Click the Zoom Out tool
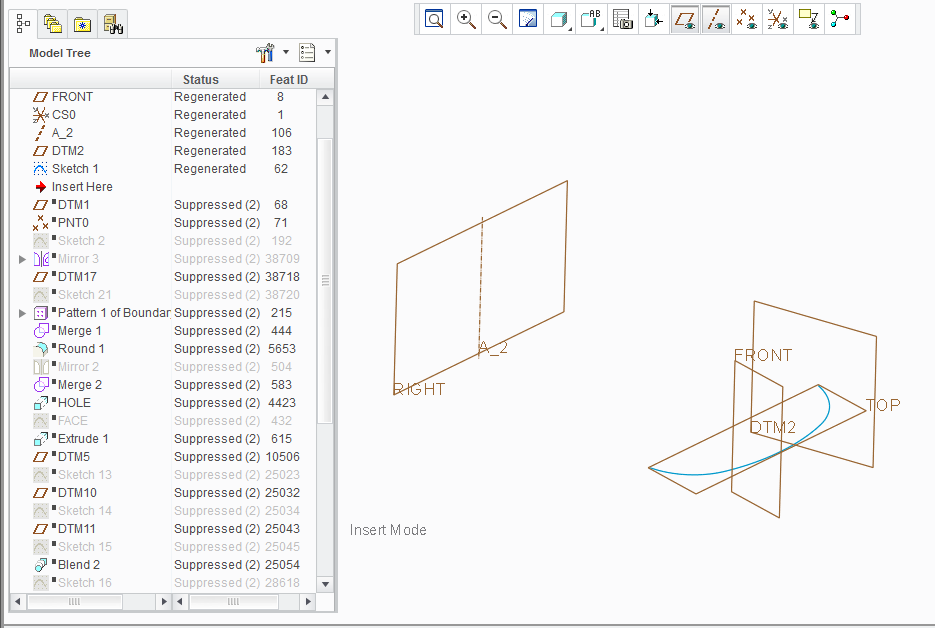 (x=497, y=19)
